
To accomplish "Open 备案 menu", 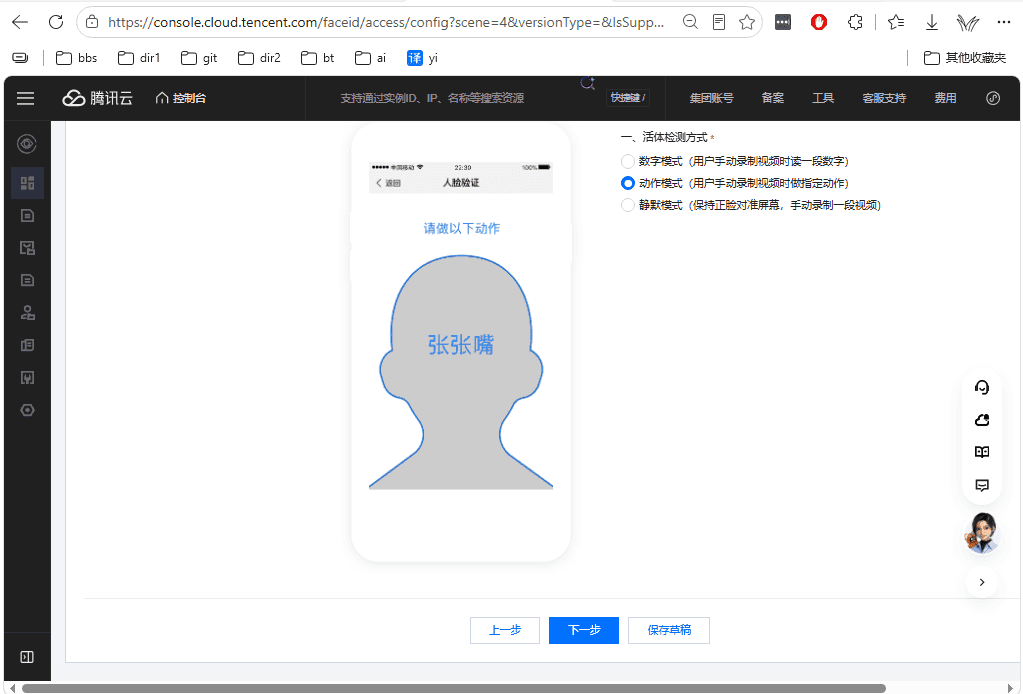I will click(772, 98).
